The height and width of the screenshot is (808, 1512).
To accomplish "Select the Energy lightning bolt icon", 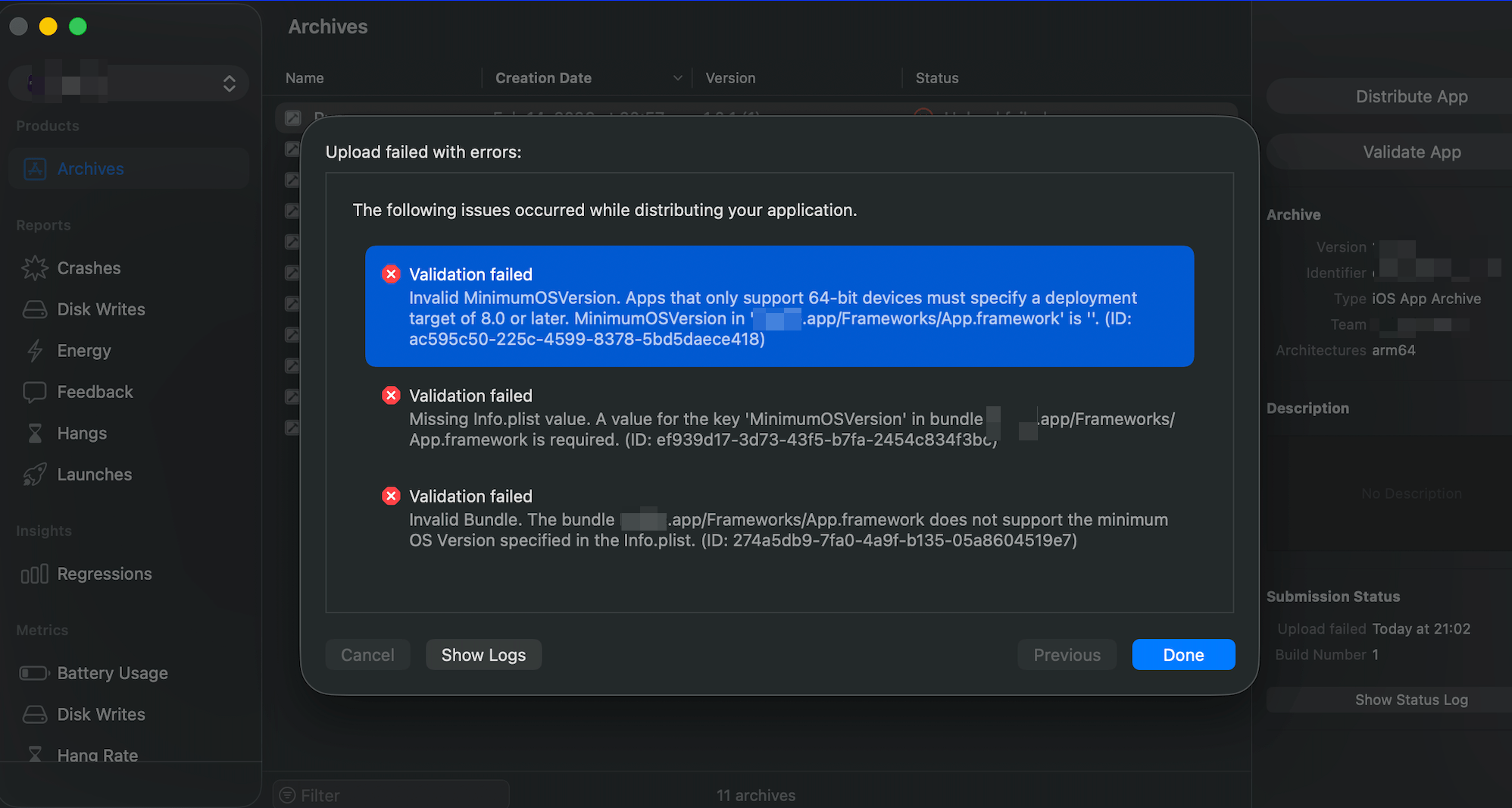I will tap(34, 350).
